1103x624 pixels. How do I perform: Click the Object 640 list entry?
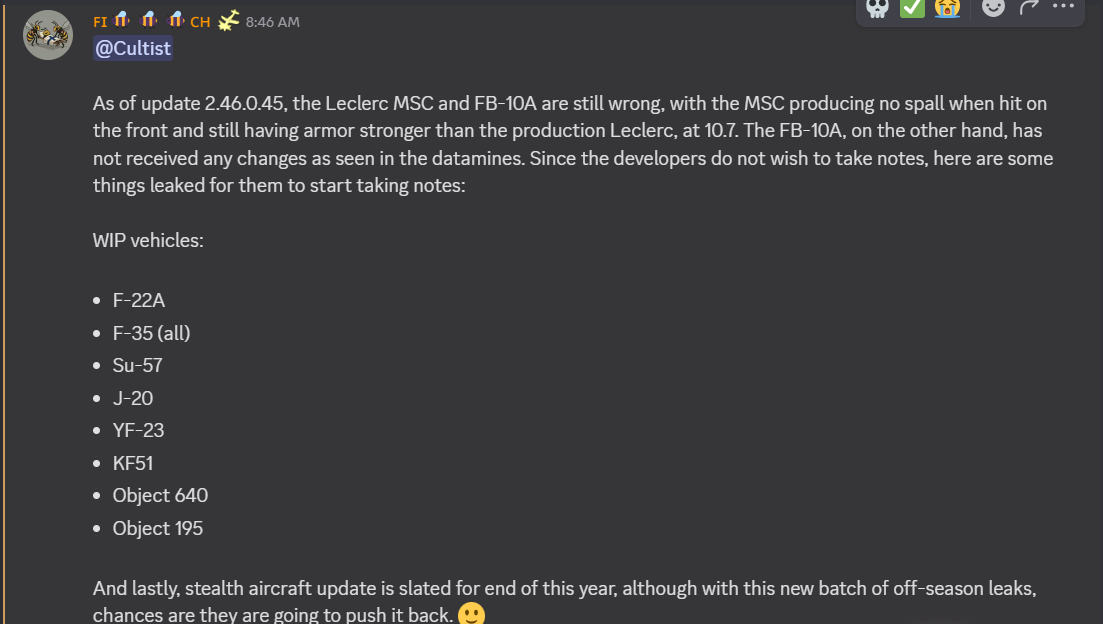[160, 495]
